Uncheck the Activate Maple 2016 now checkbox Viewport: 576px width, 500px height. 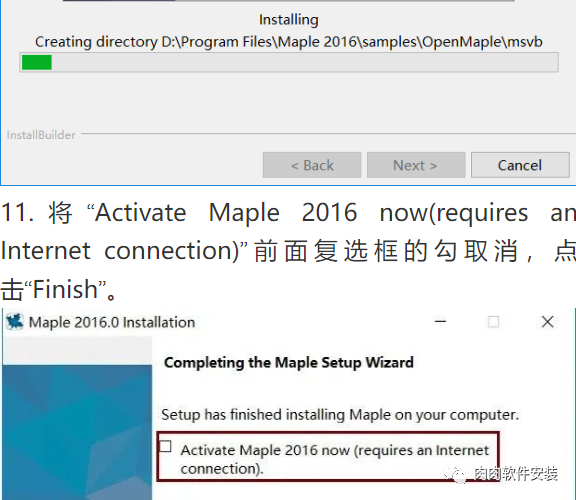(x=166, y=446)
